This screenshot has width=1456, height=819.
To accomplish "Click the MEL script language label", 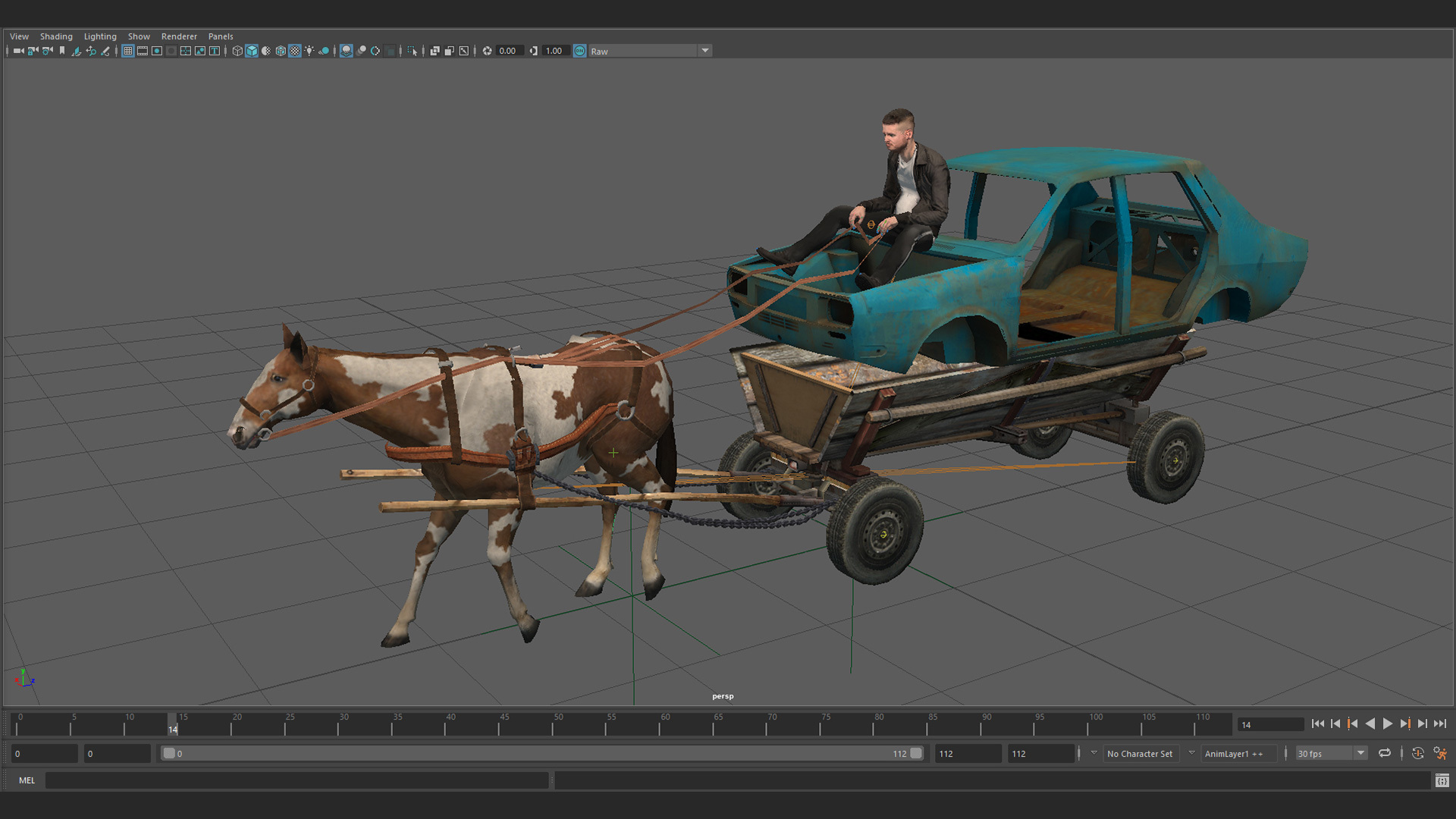I will 27,780.
